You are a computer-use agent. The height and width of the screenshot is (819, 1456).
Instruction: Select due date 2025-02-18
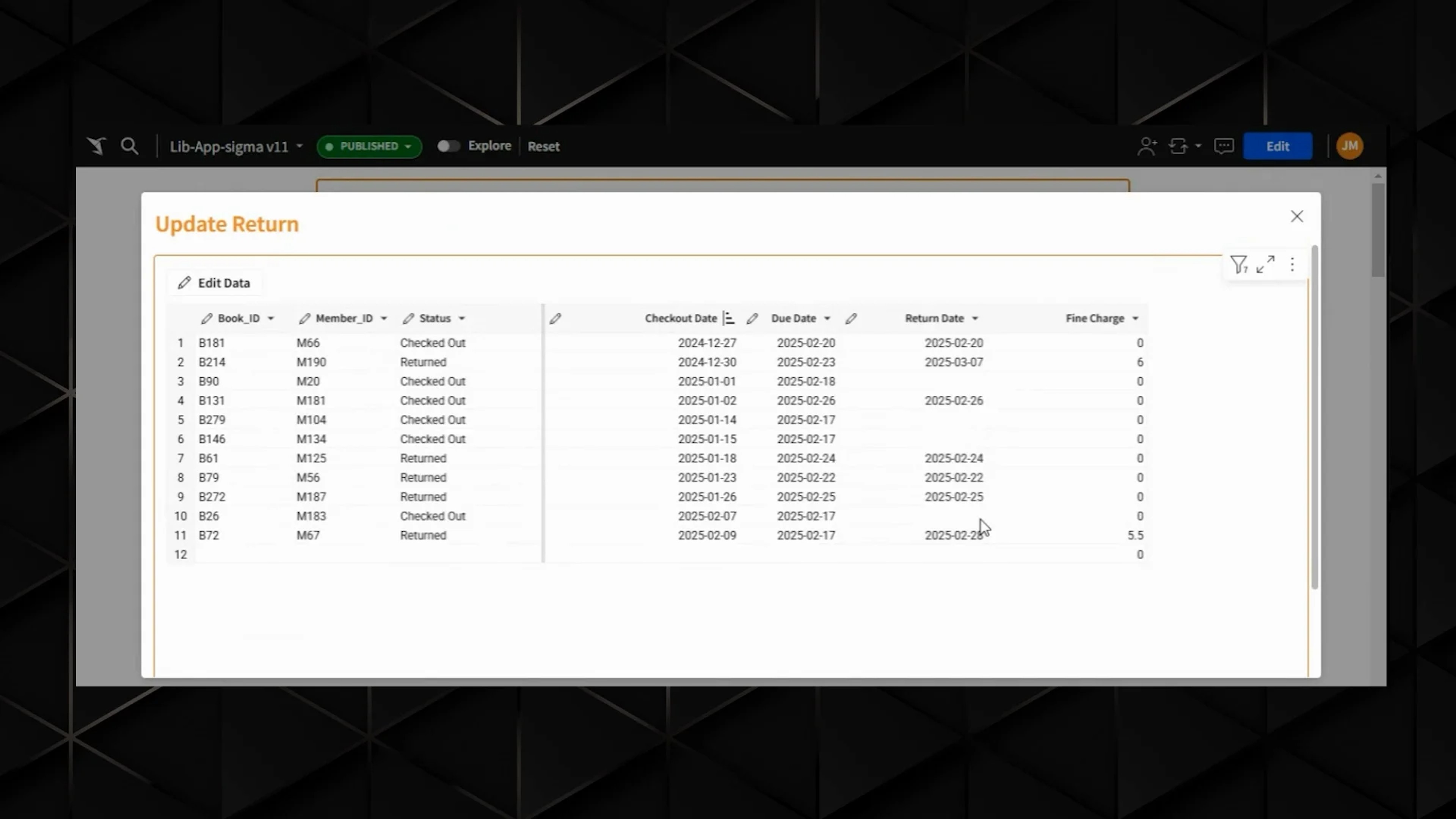click(805, 381)
